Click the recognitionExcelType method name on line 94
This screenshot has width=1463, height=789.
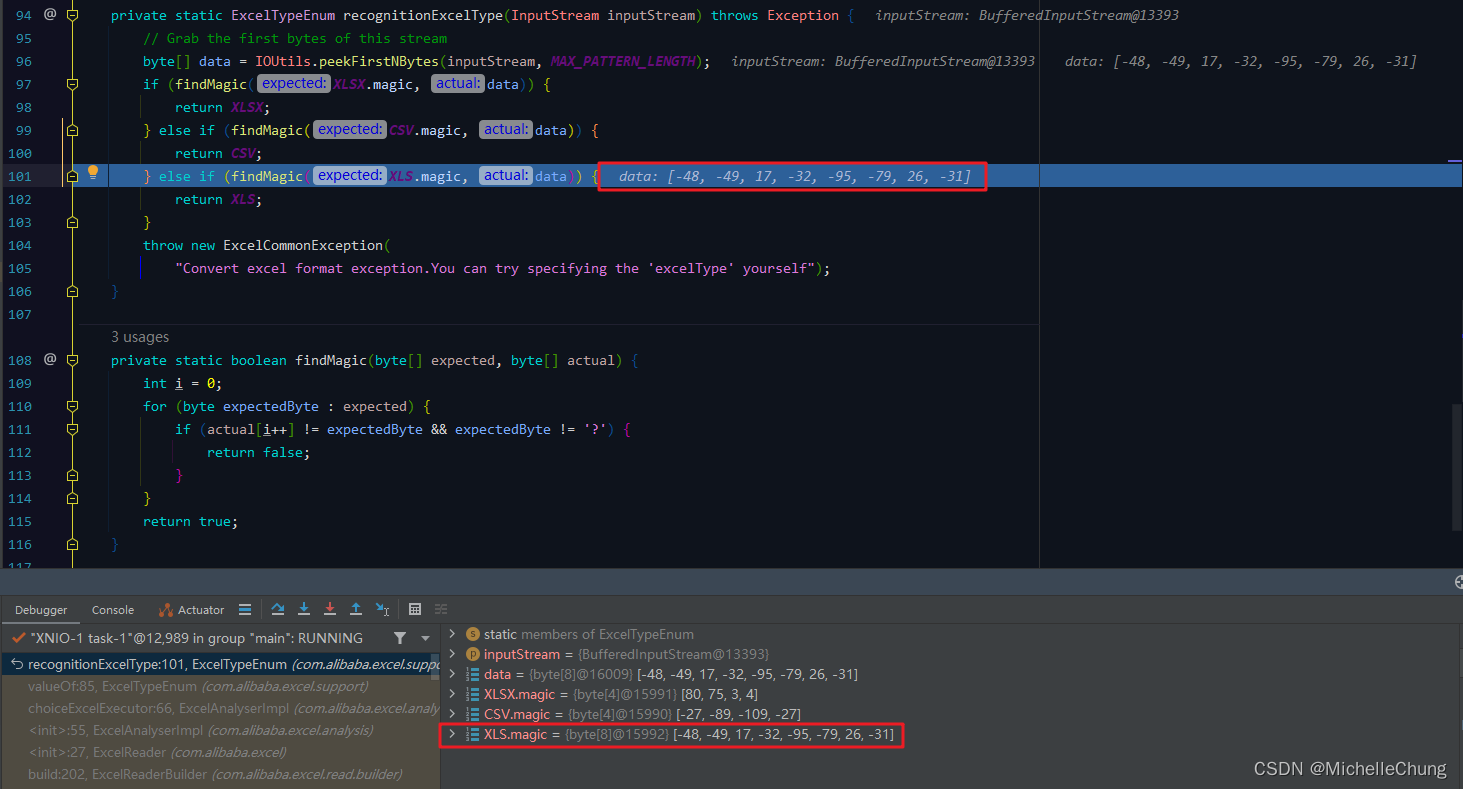click(x=423, y=15)
